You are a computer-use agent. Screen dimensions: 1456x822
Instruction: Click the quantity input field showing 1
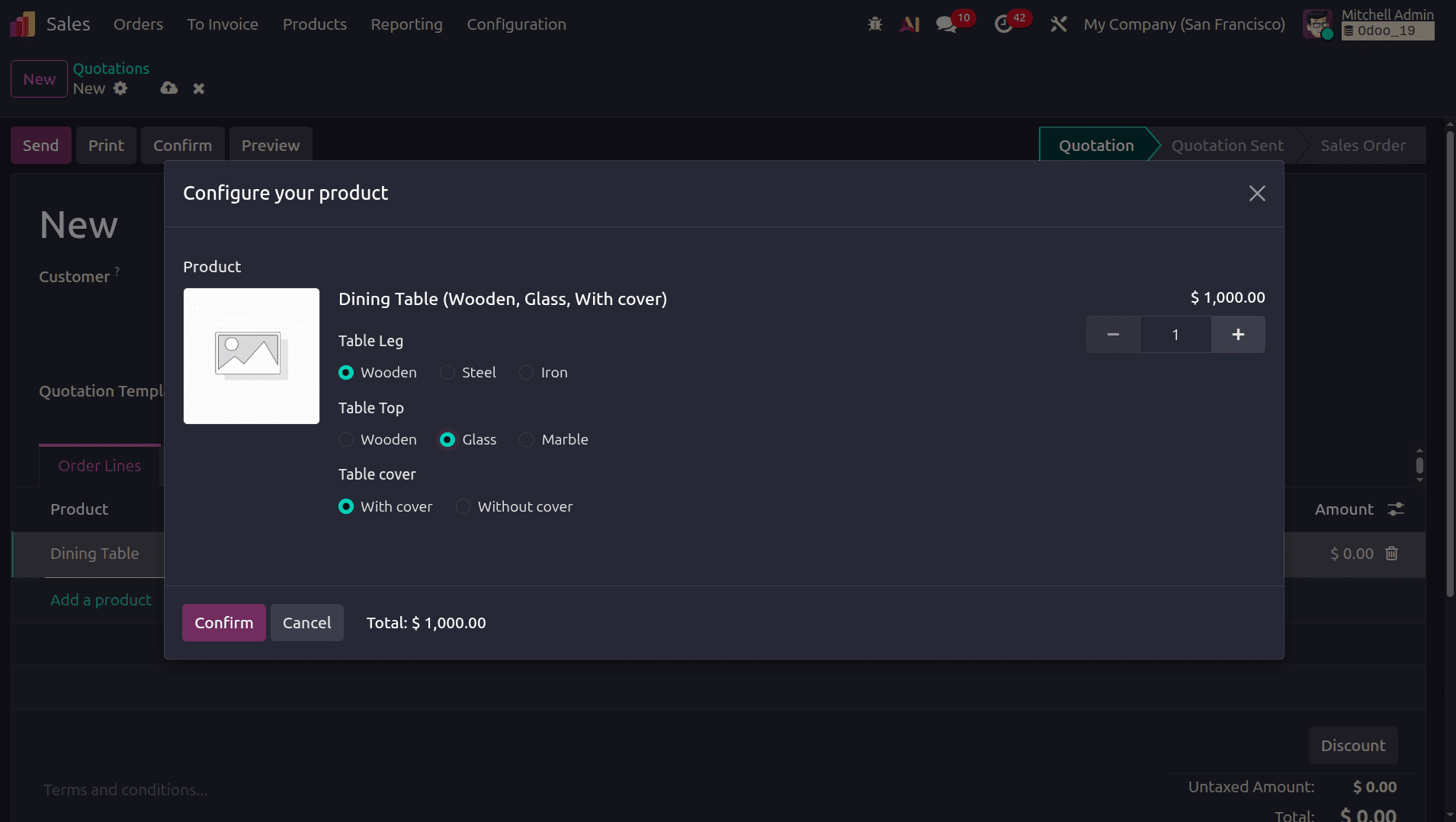tap(1175, 335)
